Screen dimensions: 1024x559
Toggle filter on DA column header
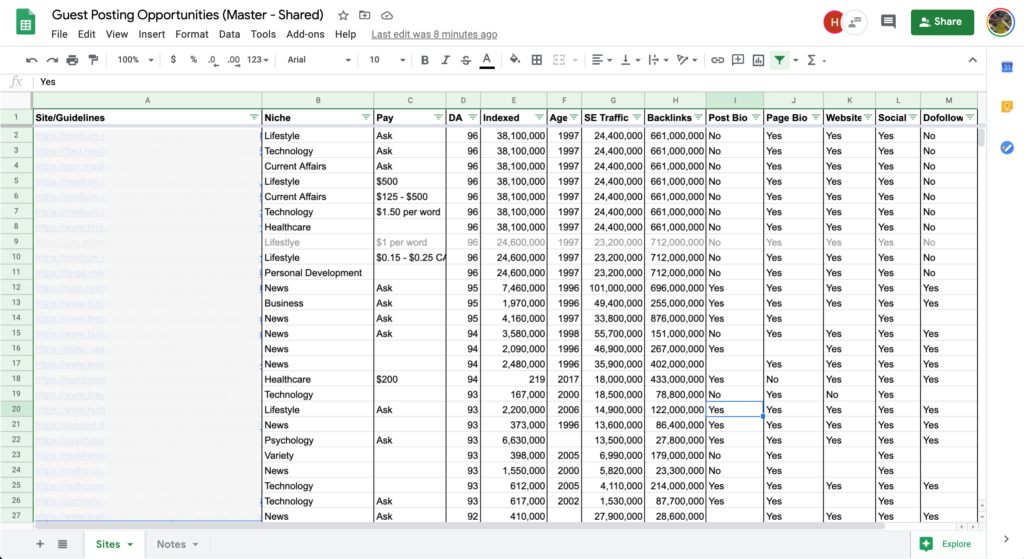coord(473,118)
